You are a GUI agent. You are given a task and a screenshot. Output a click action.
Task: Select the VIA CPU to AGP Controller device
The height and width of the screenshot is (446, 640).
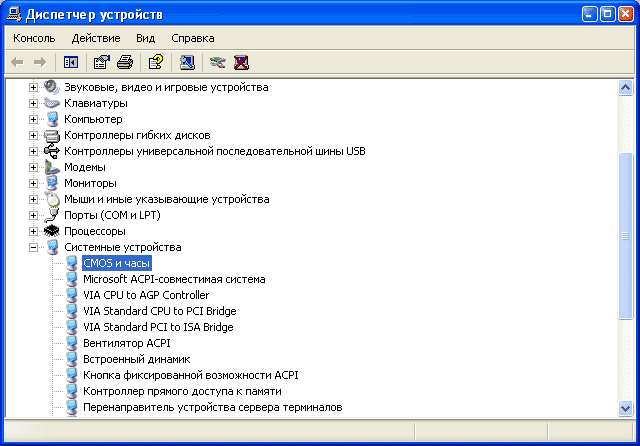coord(146,295)
